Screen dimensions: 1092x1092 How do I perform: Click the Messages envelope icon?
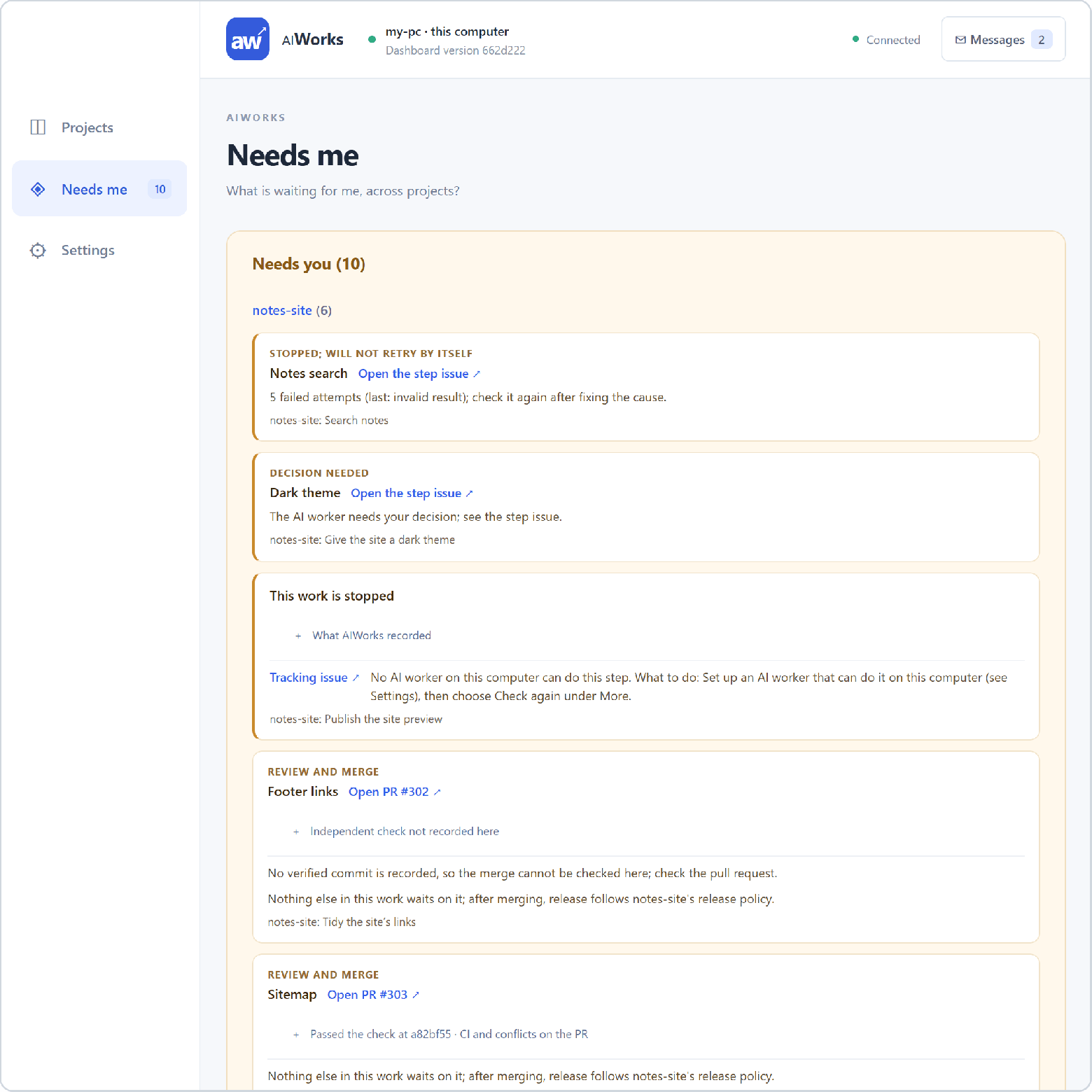click(x=960, y=40)
